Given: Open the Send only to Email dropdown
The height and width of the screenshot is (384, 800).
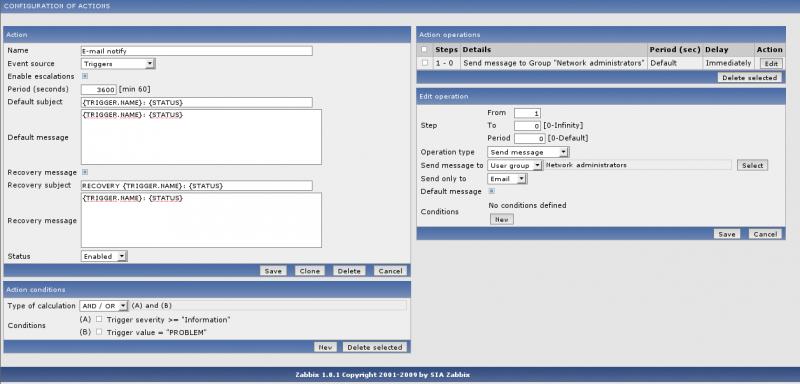Looking at the screenshot, I should (507, 178).
